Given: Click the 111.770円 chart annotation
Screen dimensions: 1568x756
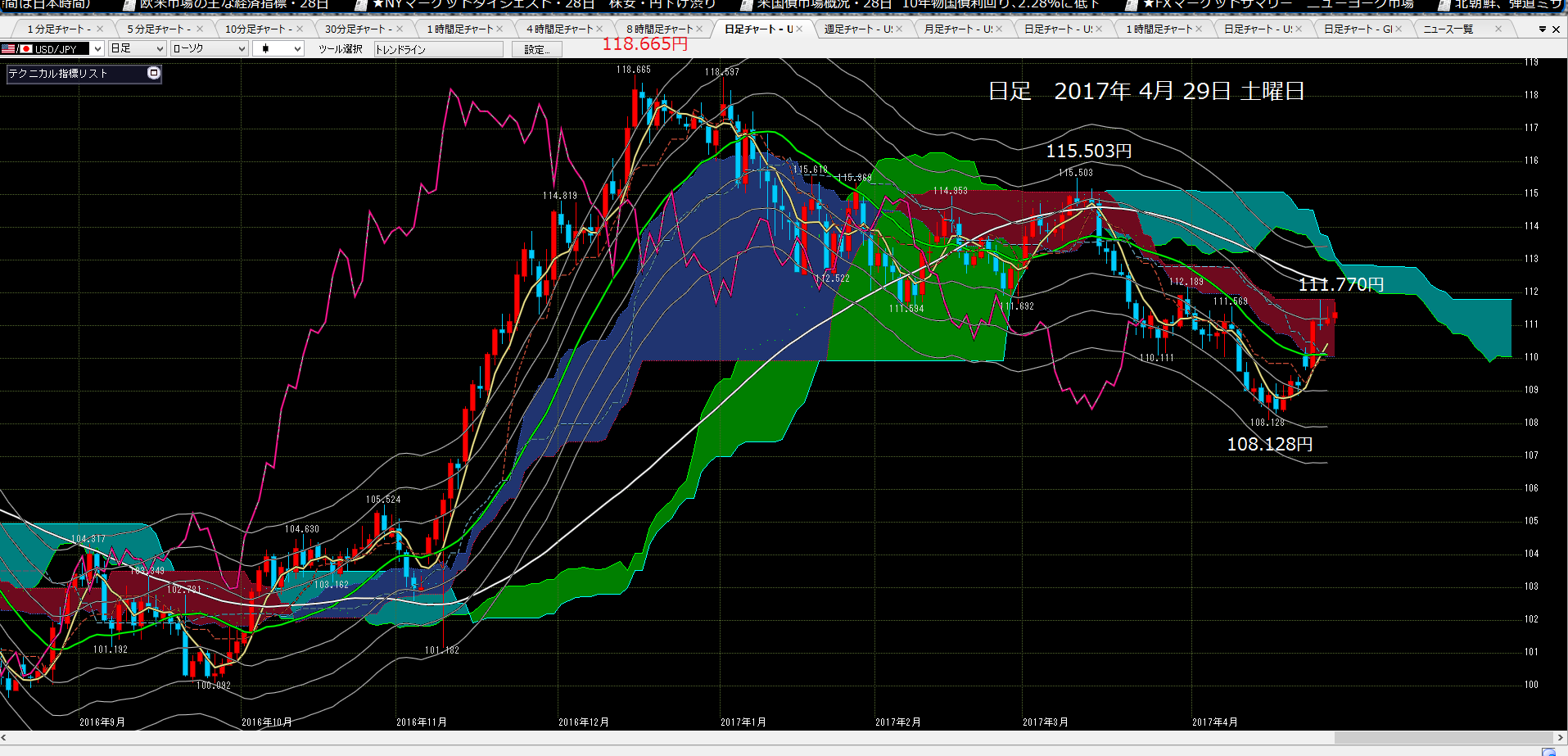Looking at the screenshot, I should pos(1341,284).
